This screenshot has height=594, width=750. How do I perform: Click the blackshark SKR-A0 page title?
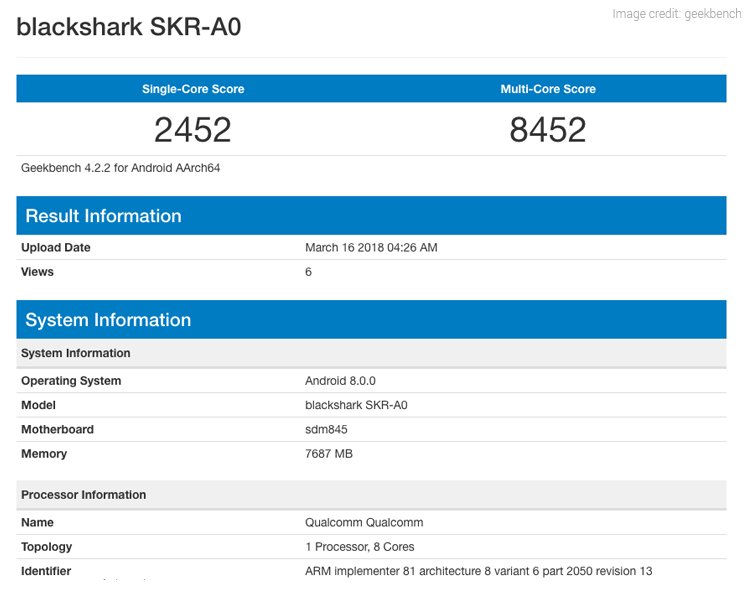128,27
